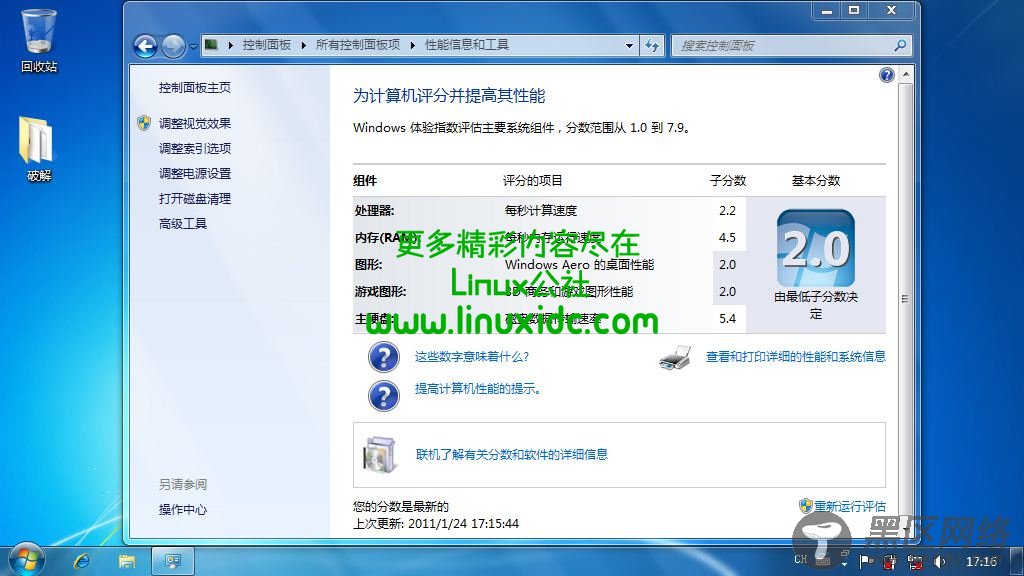Expand arrow after 所有控制面板项 breadcrumb
1024x576 pixels.
click(x=413, y=45)
